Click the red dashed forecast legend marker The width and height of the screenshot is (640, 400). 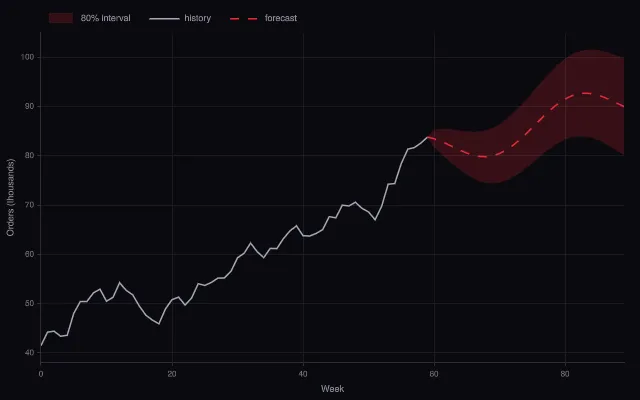[x=244, y=18]
